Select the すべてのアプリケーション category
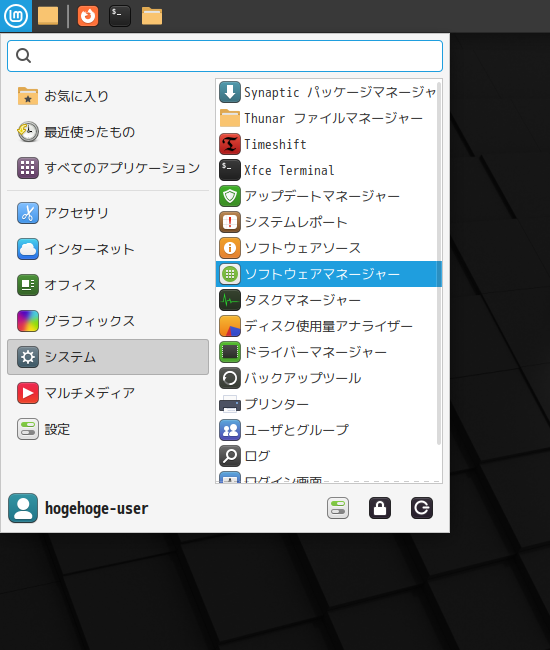Image resolution: width=550 pixels, height=650 pixels. (x=108, y=168)
